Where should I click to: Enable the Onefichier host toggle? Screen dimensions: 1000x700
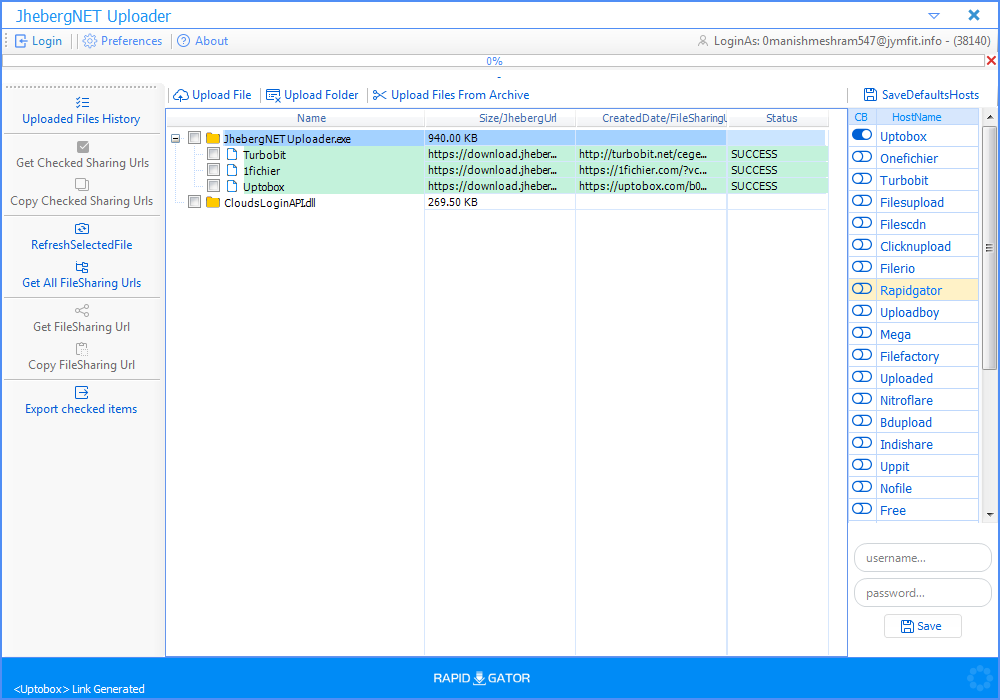862,157
